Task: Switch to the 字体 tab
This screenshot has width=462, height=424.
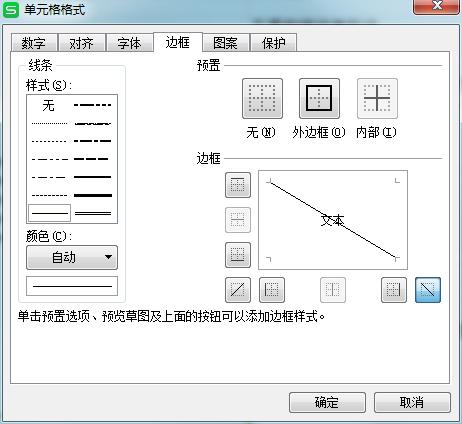Action: pyautogui.click(x=129, y=43)
